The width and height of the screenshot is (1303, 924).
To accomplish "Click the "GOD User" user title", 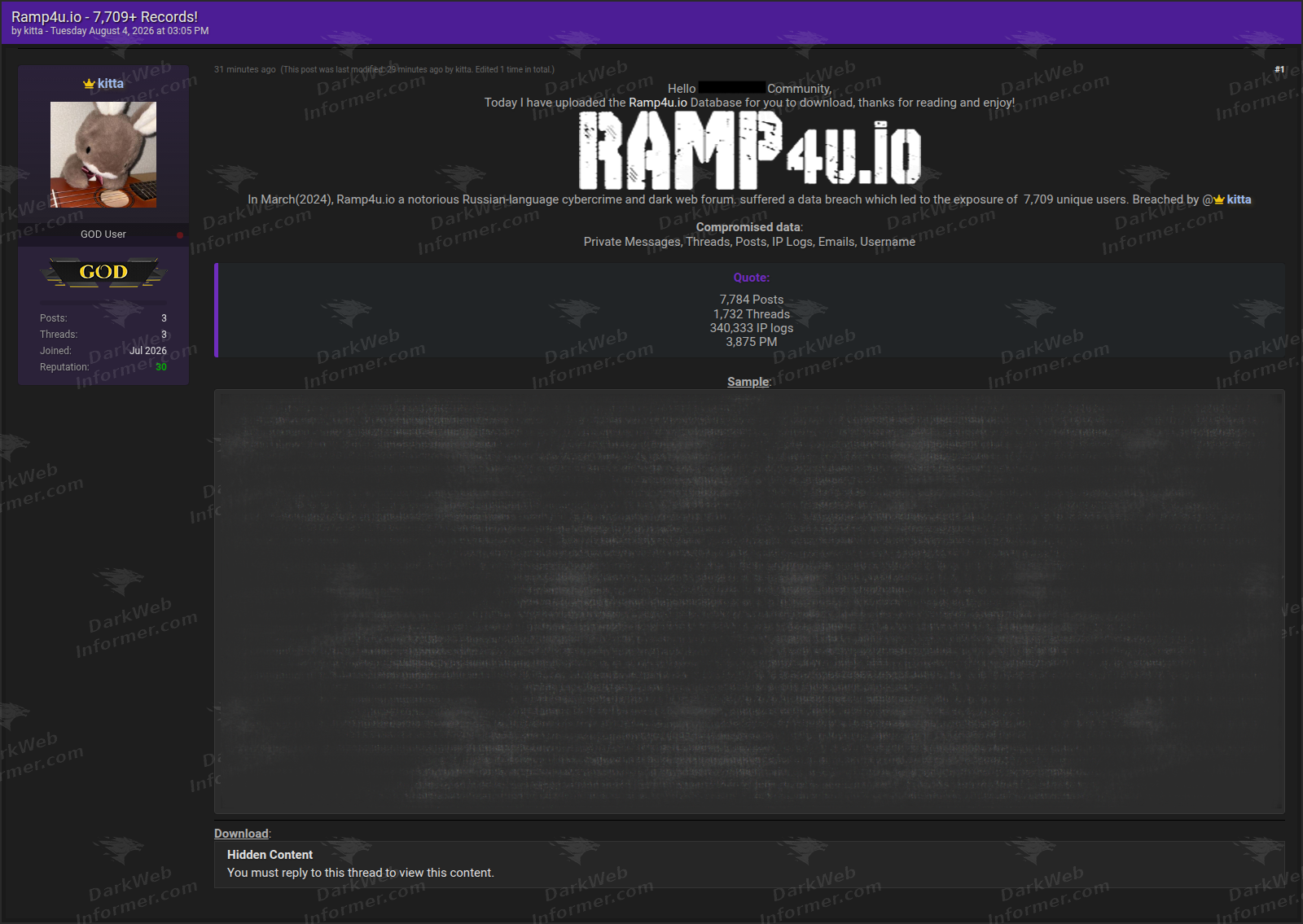I will pos(103,234).
